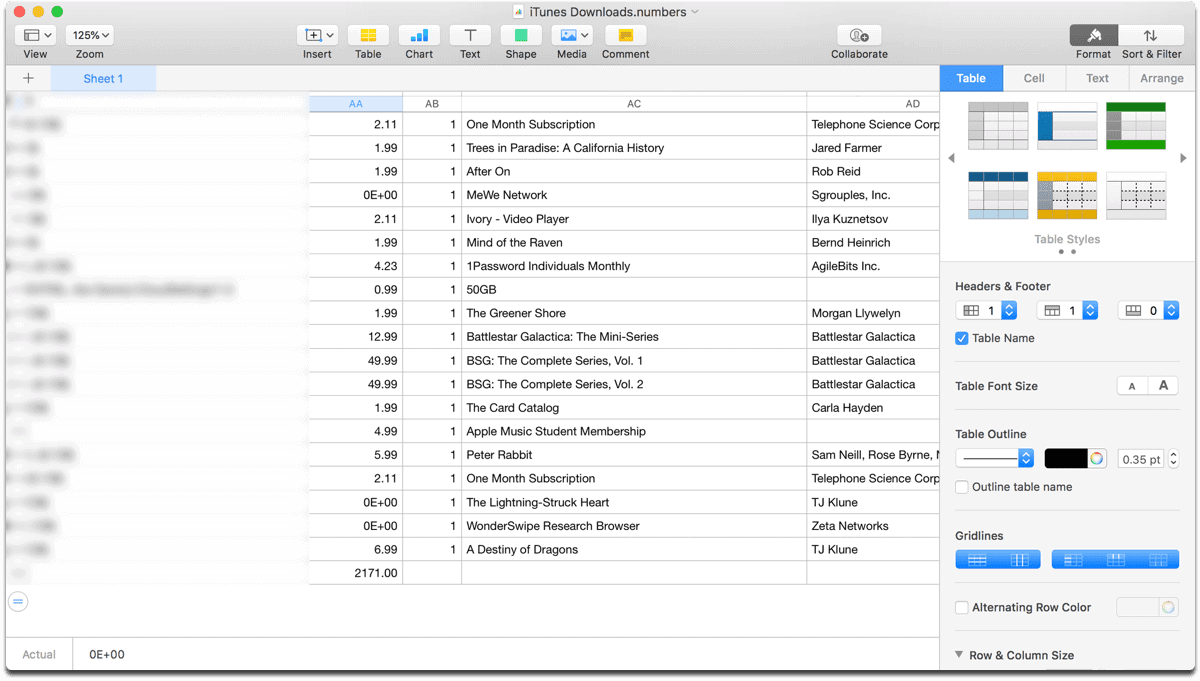
Task: Insert a shape using the Shape tool
Action: (521, 35)
